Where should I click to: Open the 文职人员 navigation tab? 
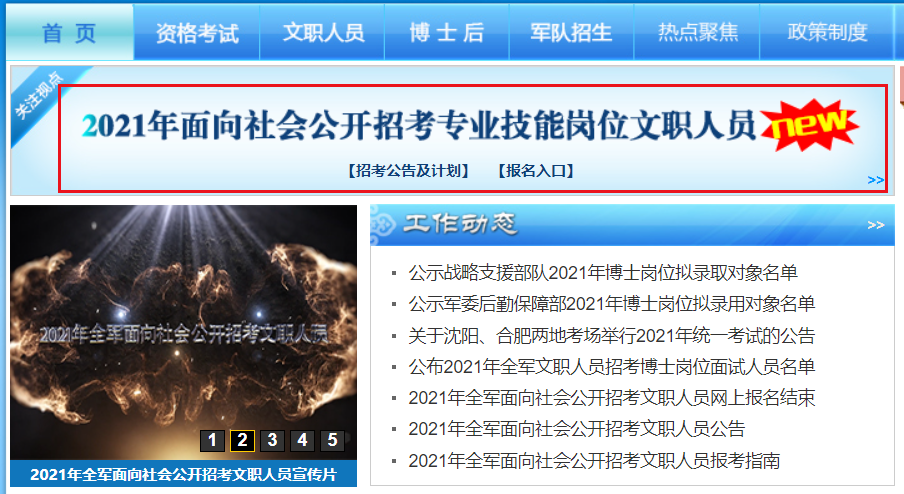coord(323,32)
